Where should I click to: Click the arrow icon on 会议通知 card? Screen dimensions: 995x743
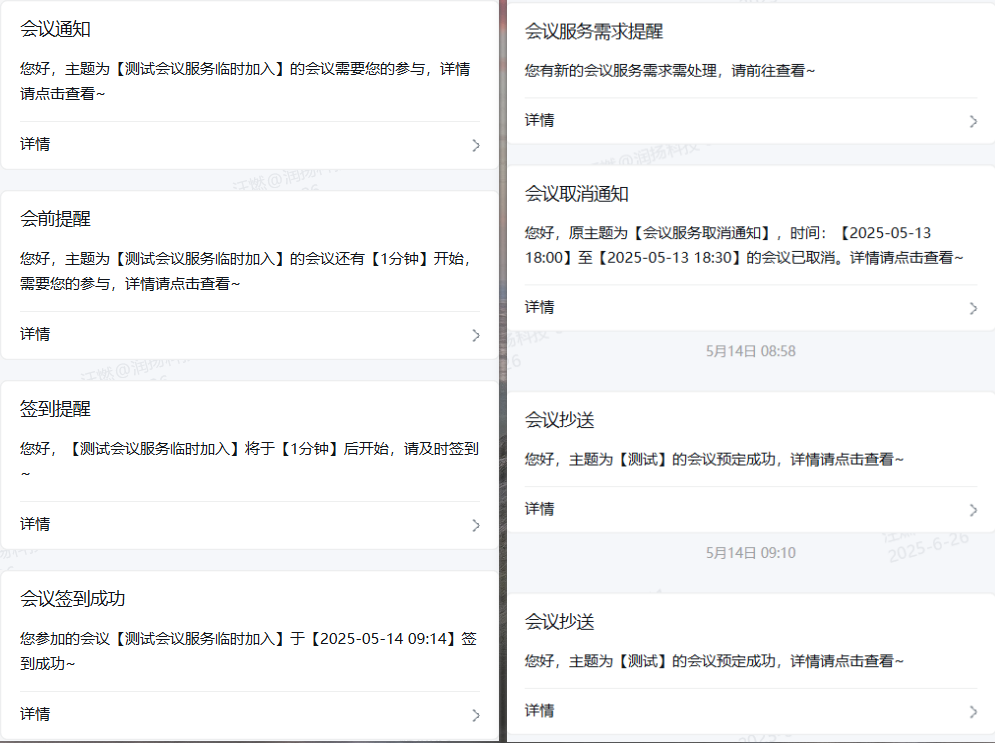[476, 145]
